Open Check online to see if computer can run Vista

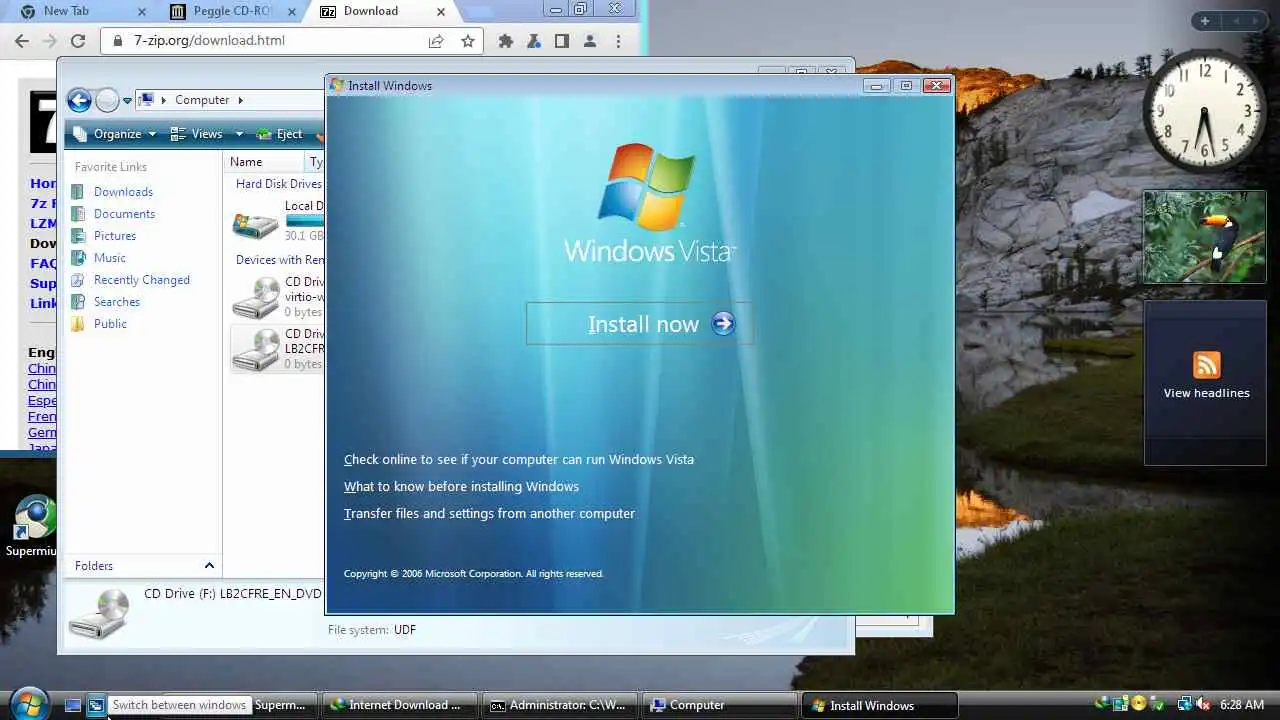tap(519, 460)
